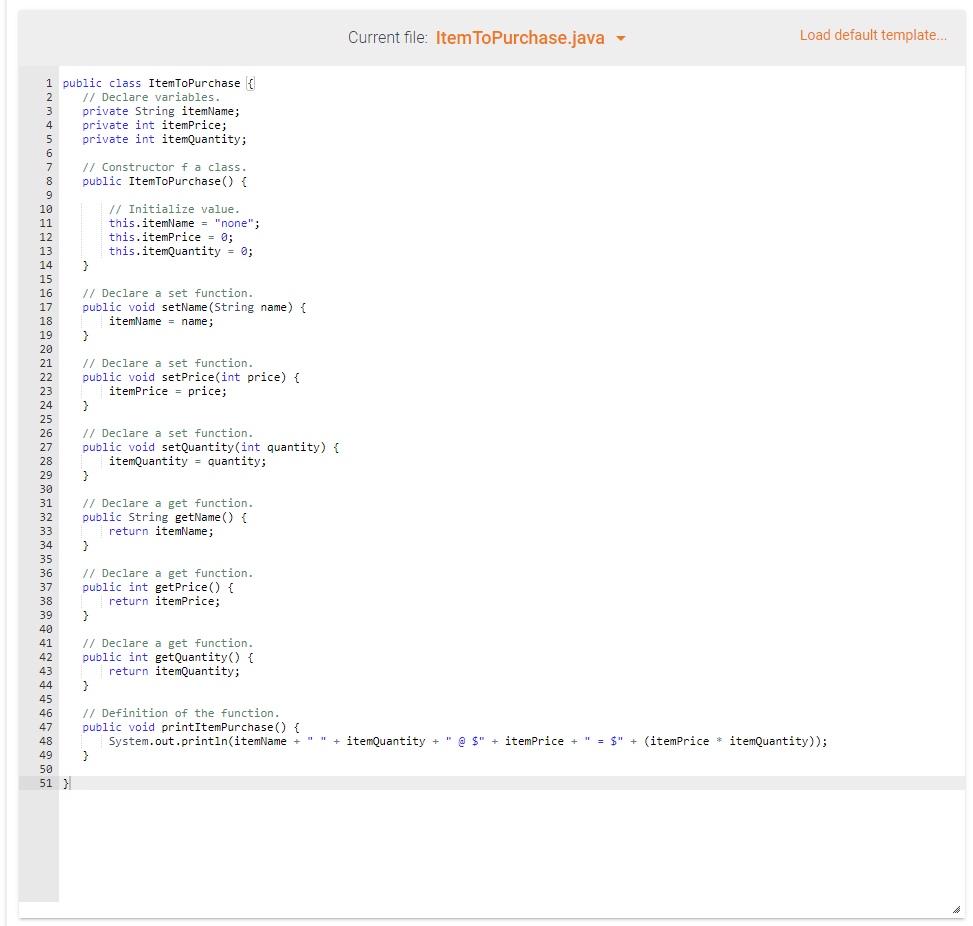Viewport: 973px width, 926px height.
Task: Click line number 1 in the gutter
Action: 48,83
